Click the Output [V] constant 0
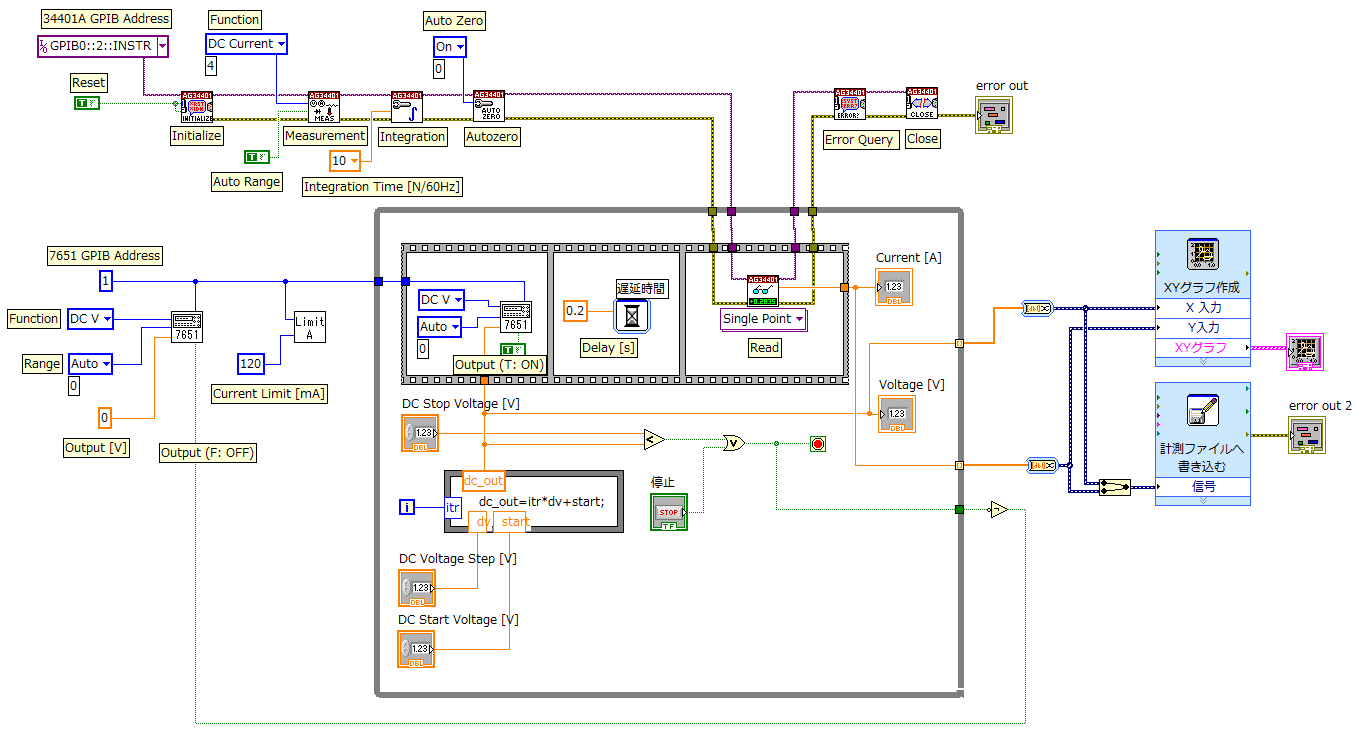 (106, 418)
